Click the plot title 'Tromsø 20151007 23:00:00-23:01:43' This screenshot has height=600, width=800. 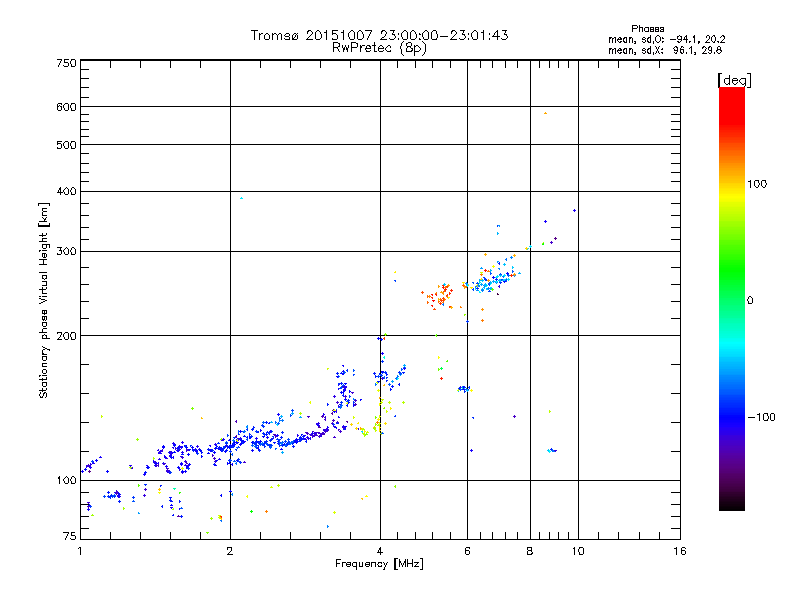point(379,35)
